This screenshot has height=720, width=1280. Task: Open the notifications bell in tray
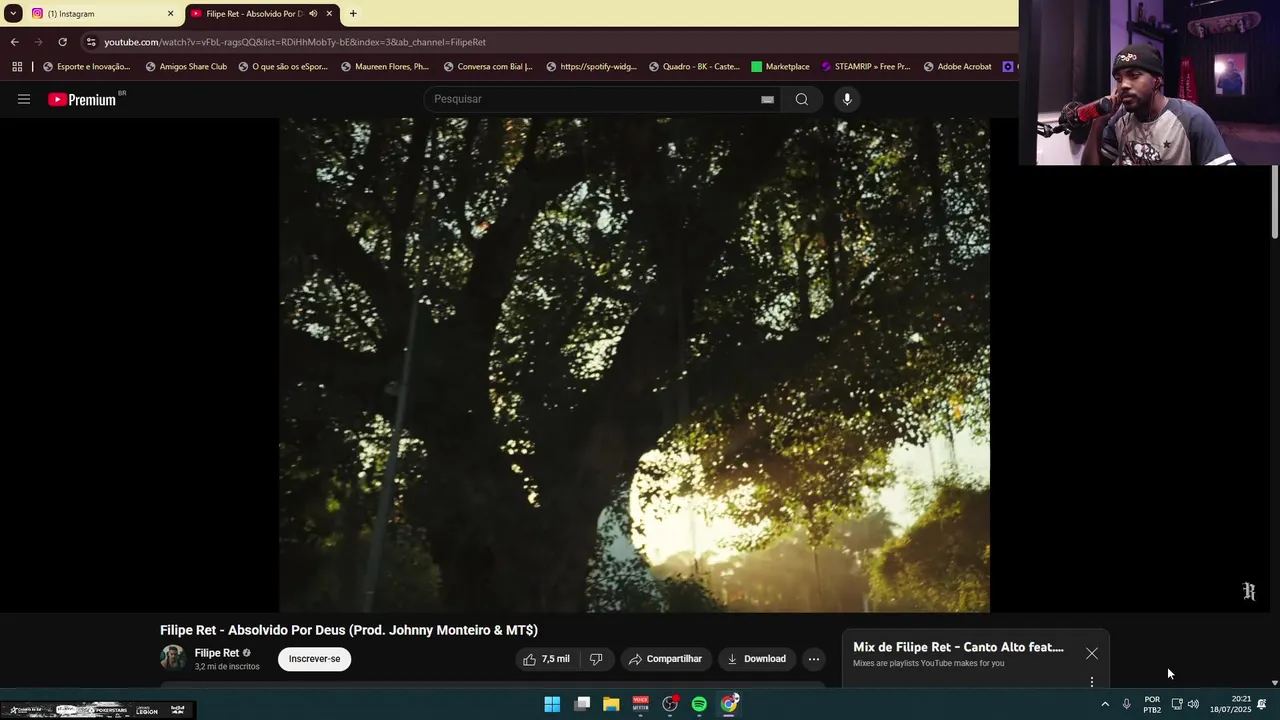point(1262,705)
